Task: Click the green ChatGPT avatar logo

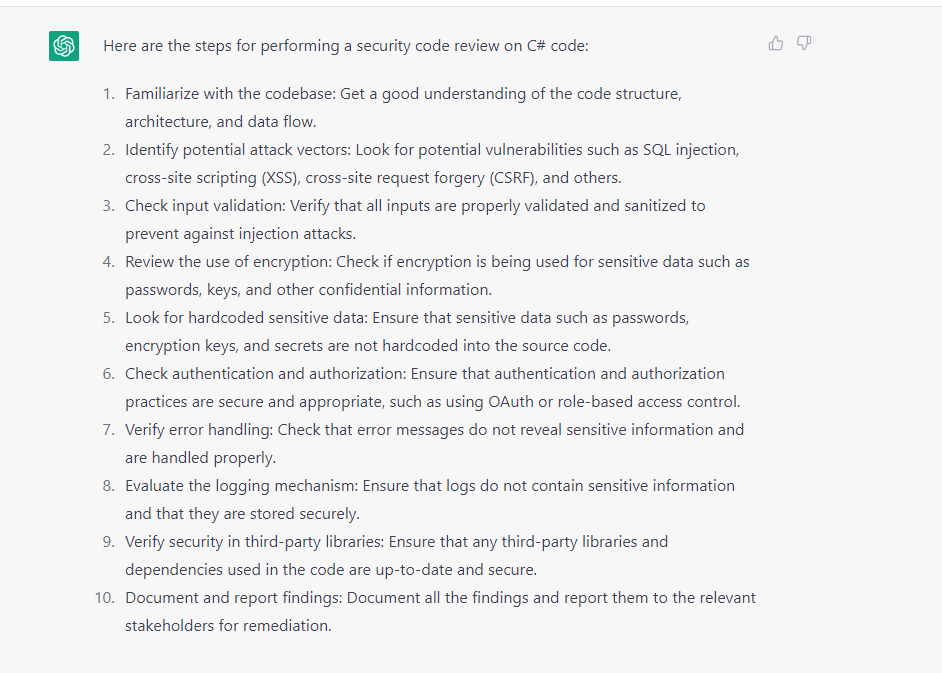Action: pos(64,46)
